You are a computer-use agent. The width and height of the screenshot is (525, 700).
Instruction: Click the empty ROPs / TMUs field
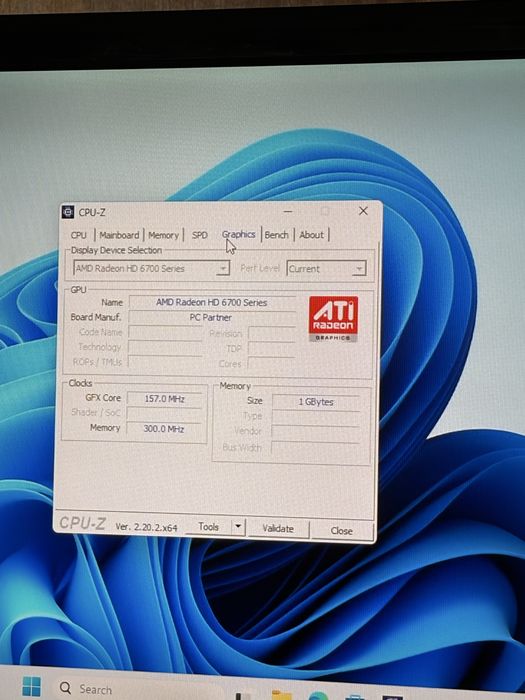[165, 362]
